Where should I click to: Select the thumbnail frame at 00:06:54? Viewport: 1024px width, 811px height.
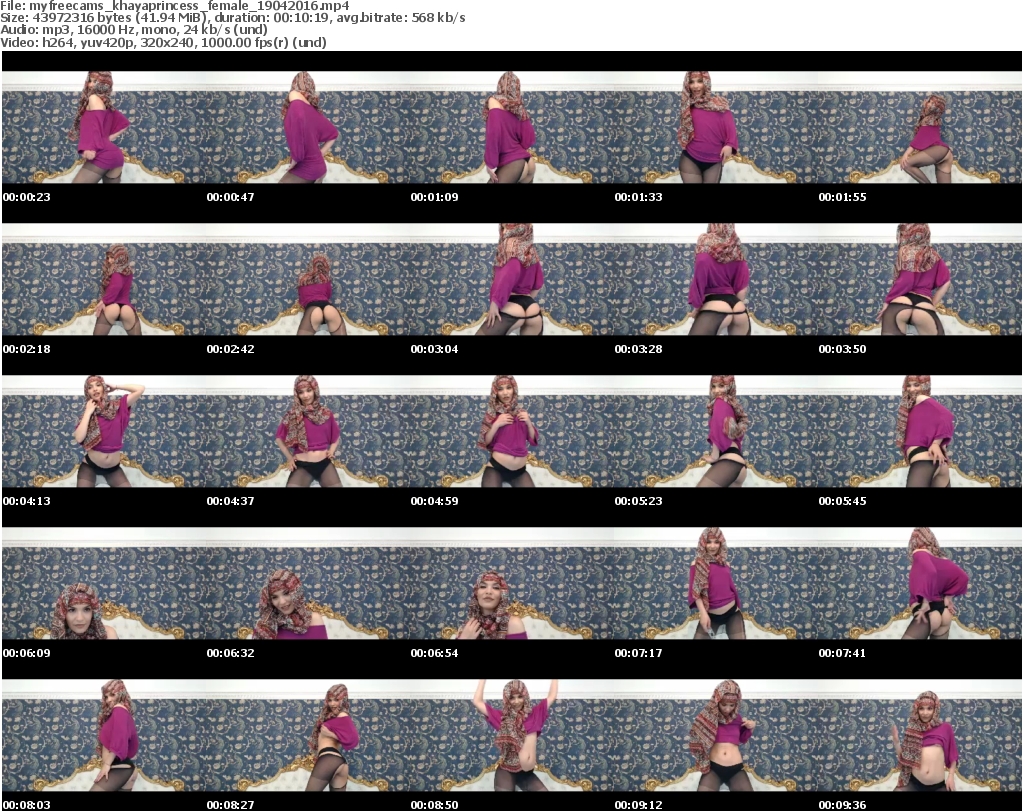[511, 583]
